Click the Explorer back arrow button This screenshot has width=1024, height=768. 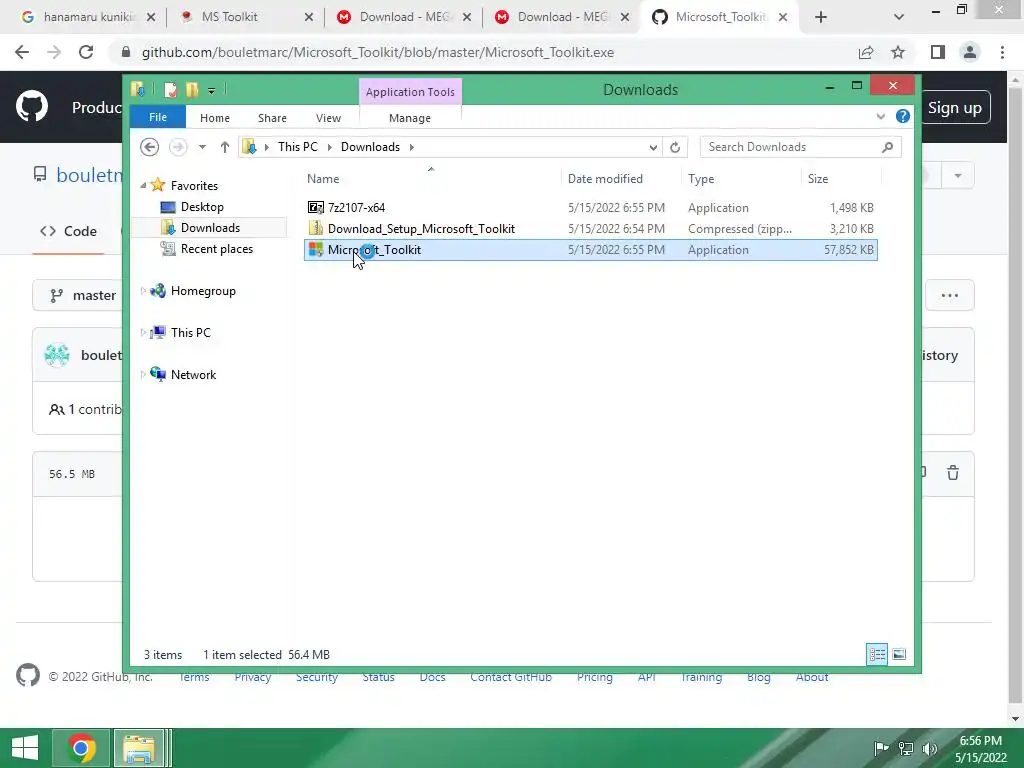pos(150,147)
